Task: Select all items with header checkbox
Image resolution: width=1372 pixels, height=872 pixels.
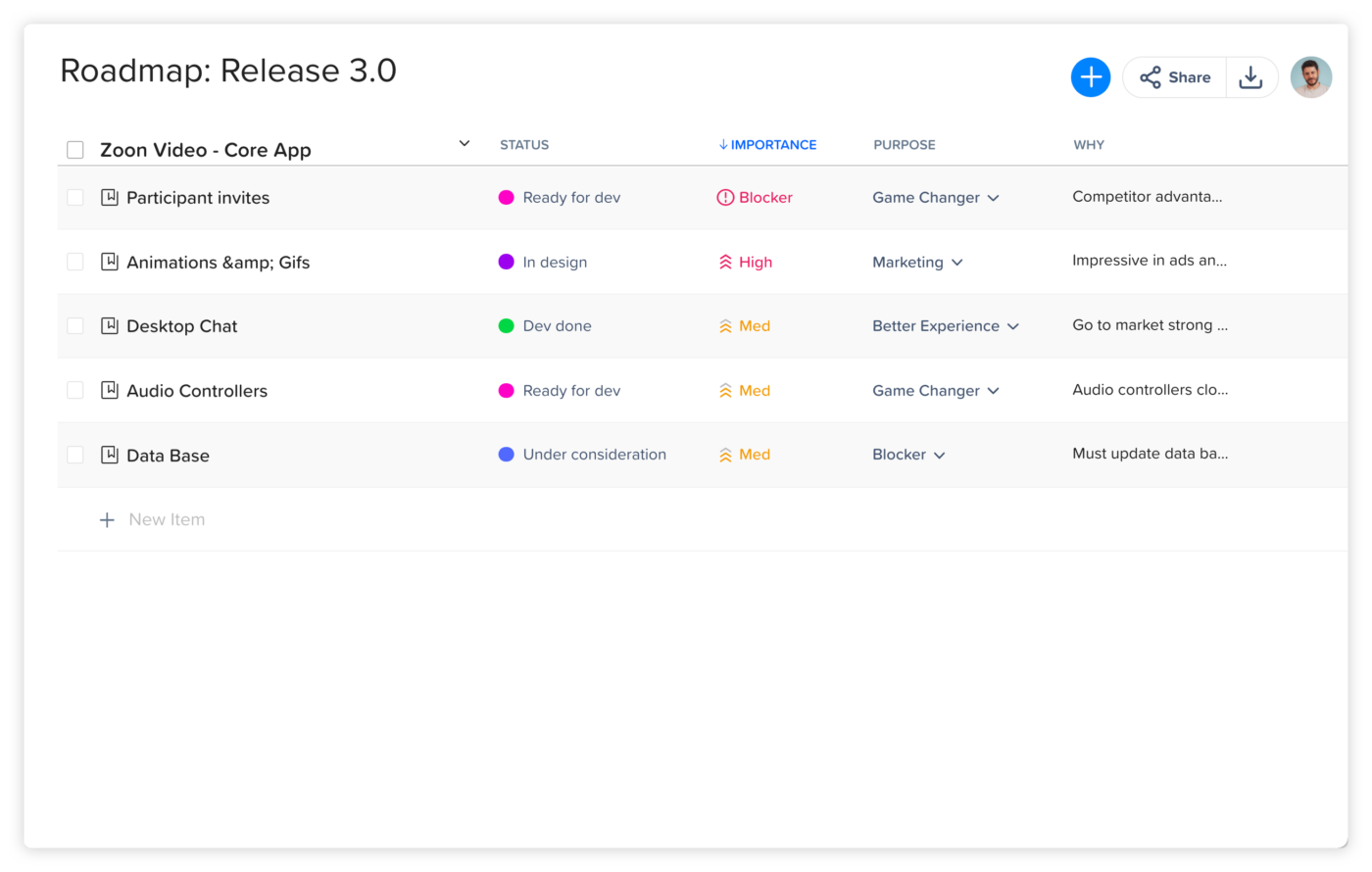Action: point(75,150)
